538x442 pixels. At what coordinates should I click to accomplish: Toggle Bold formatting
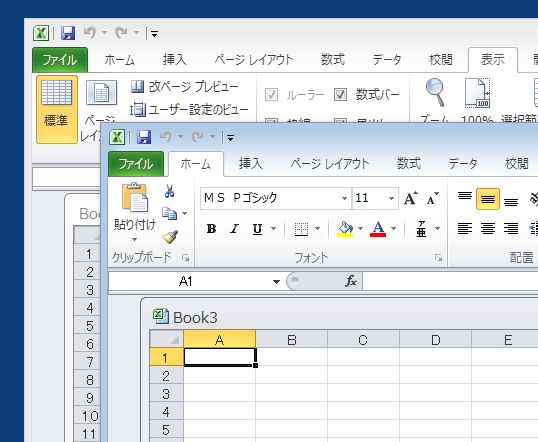pos(211,229)
